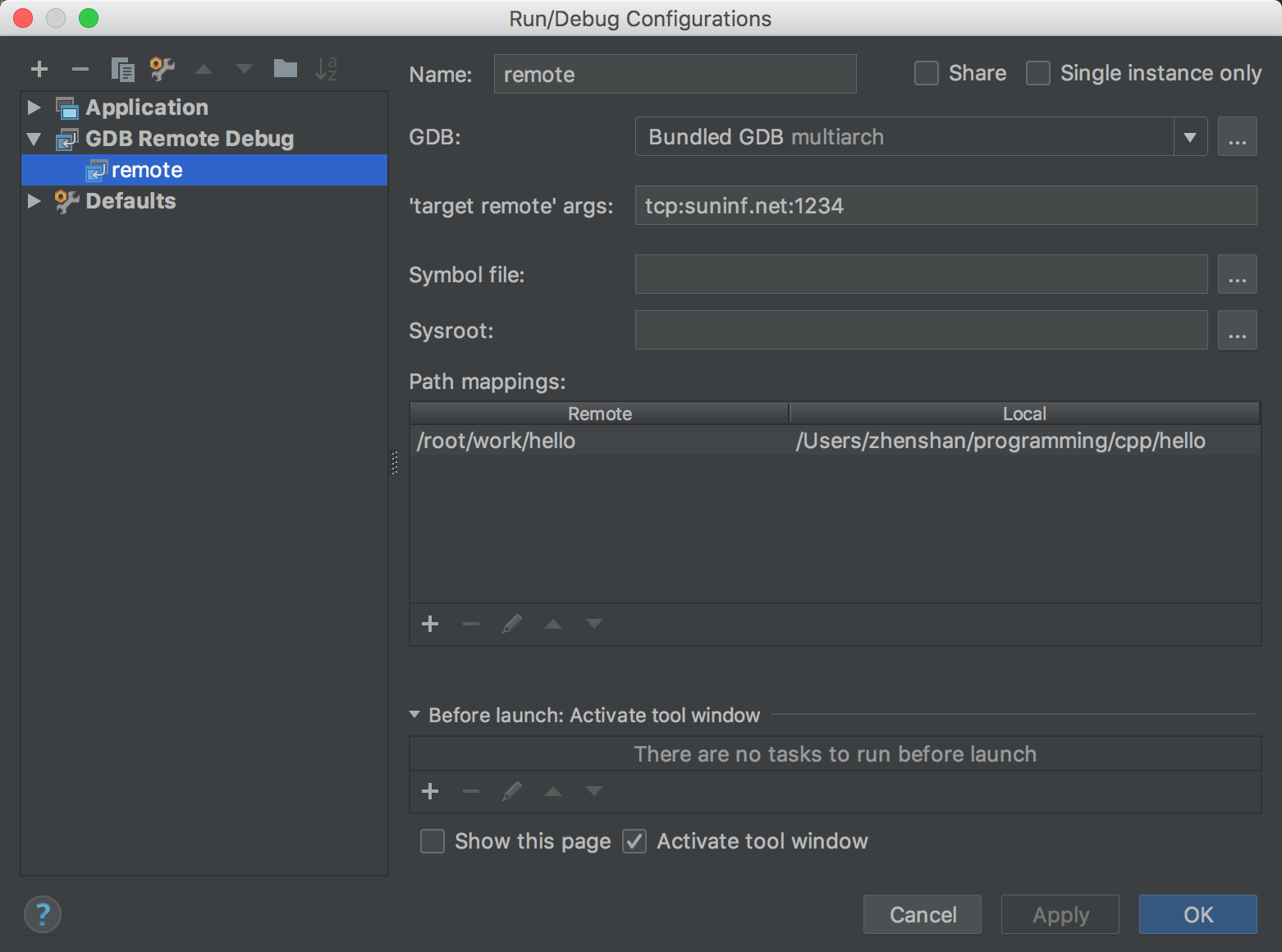Click the Symbol file input field
The image size is (1282, 952).
922,274
